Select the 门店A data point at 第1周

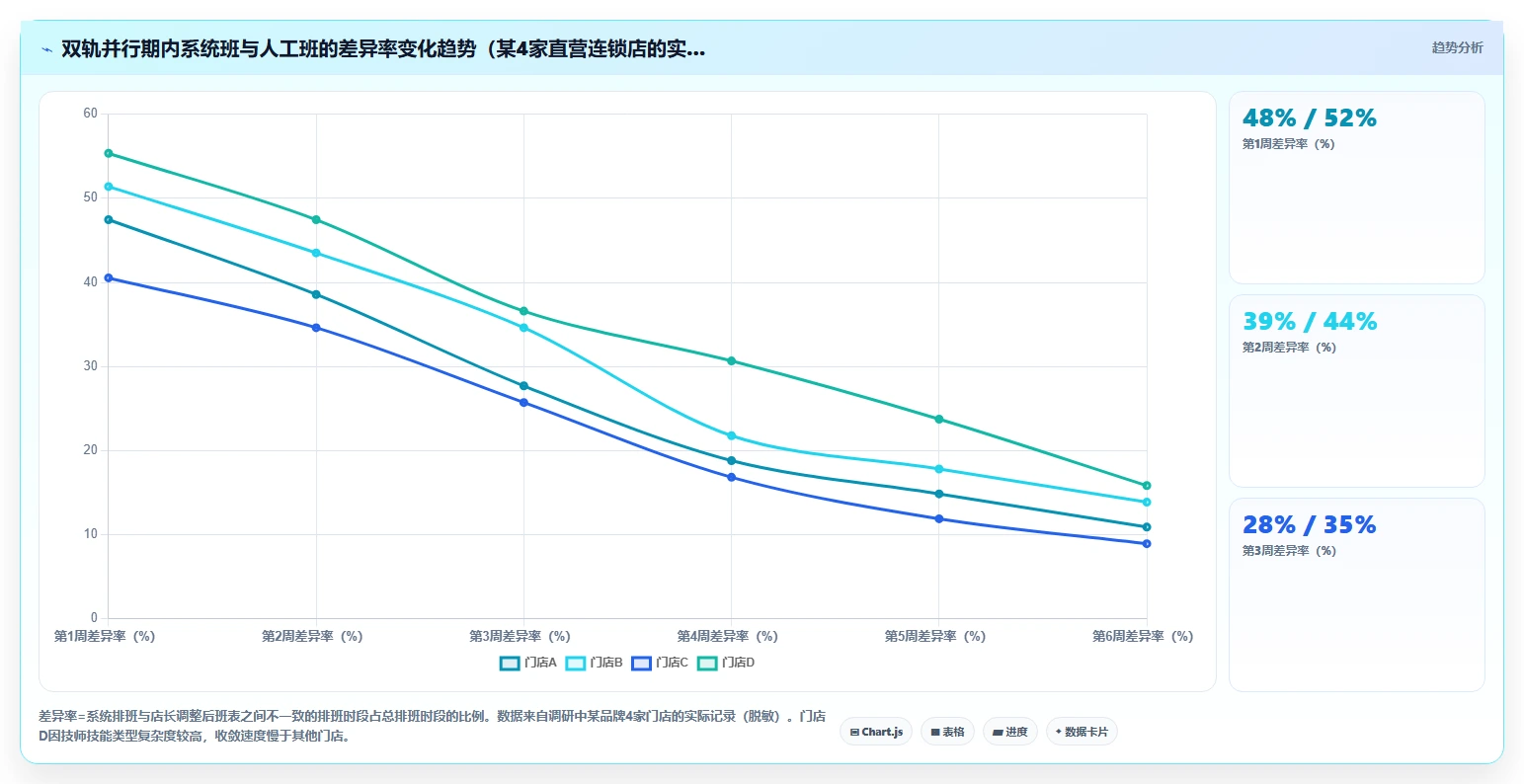point(109,219)
